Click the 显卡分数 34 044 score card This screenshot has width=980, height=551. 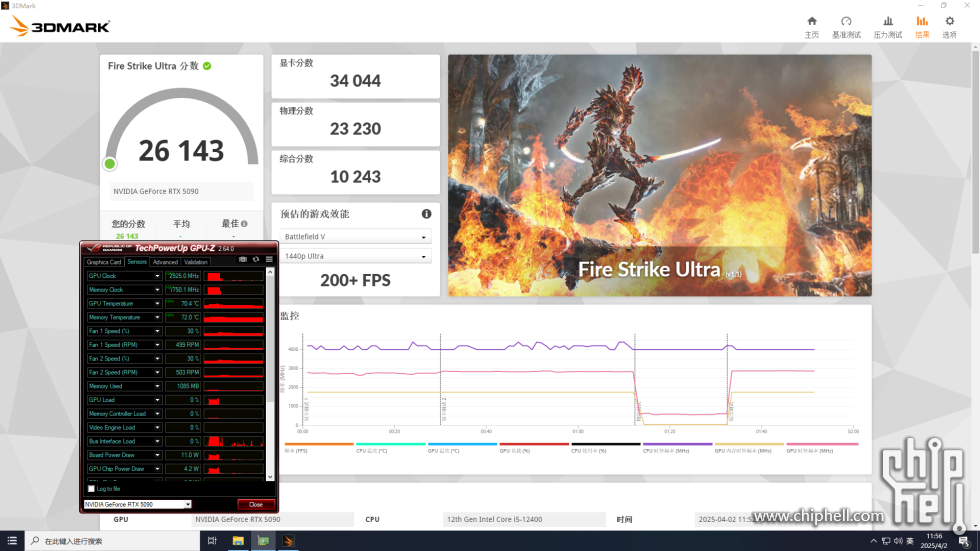coord(356,76)
